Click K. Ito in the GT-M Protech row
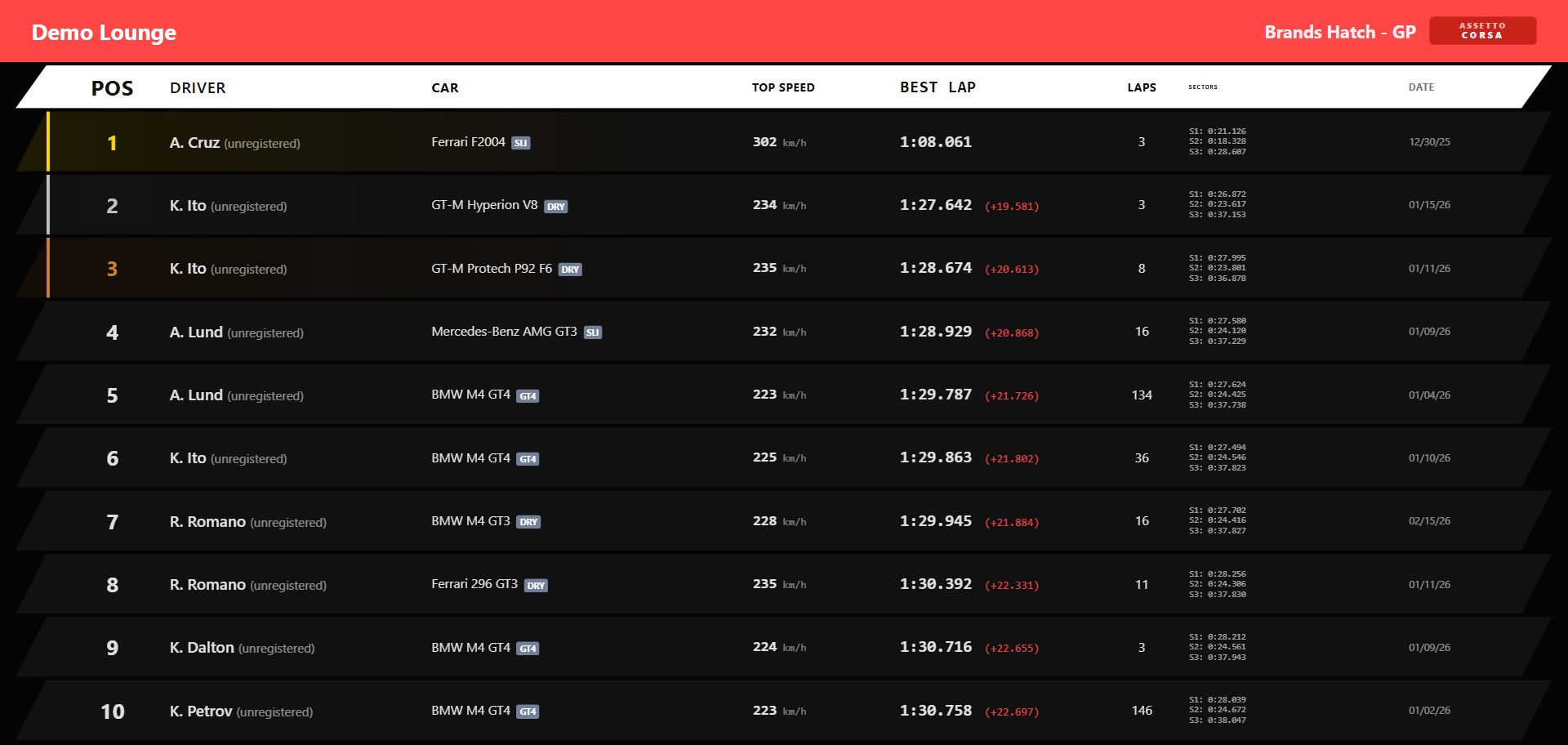 (x=188, y=269)
